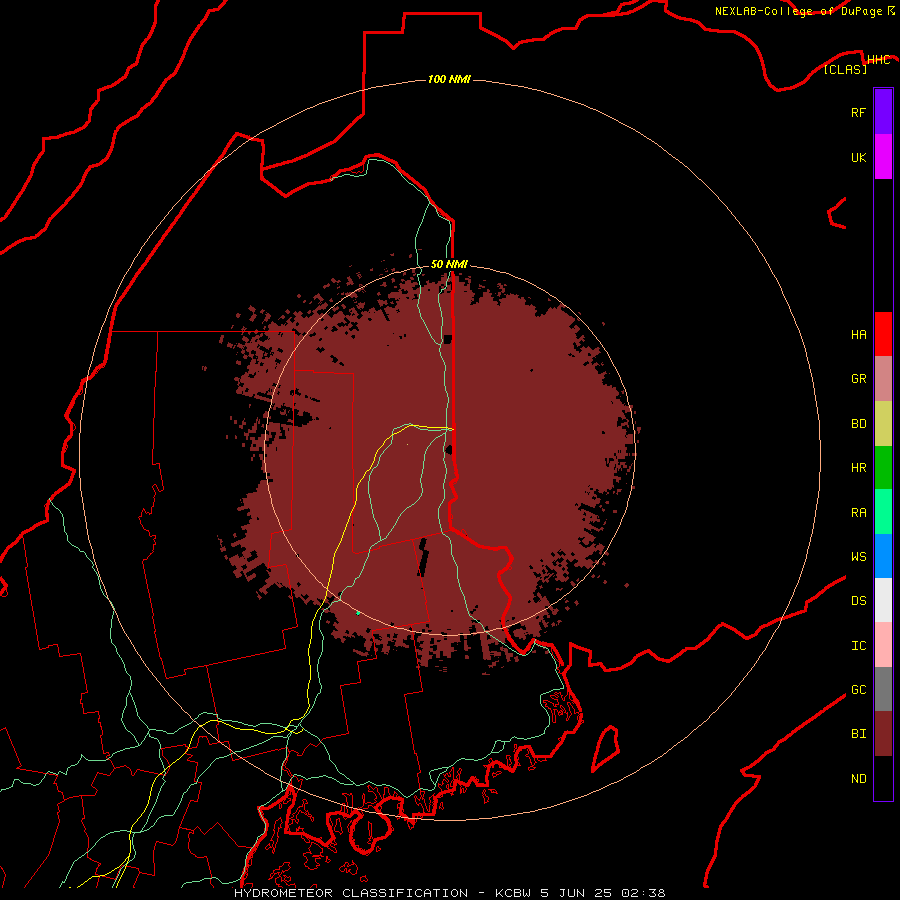Image resolution: width=900 pixels, height=900 pixels.
Task: Click the "BI" legend label
Action: (x=858, y=734)
